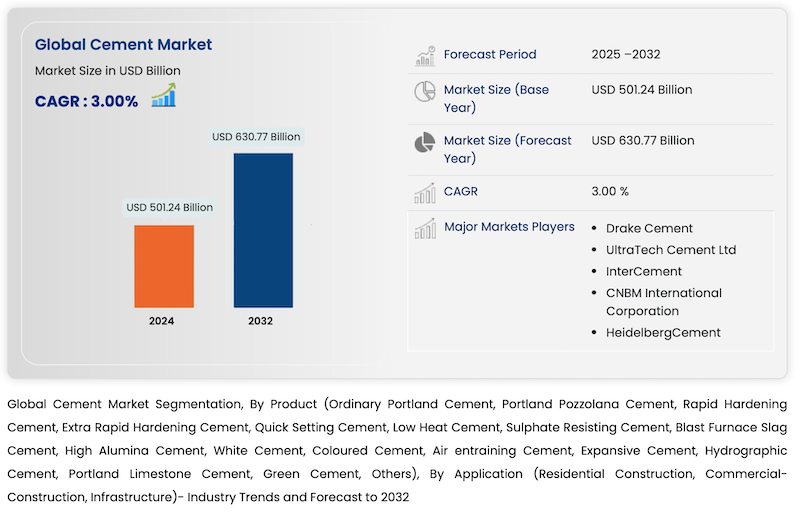
Task: Click the CAGR growth chart icon
Action: (x=163, y=96)
